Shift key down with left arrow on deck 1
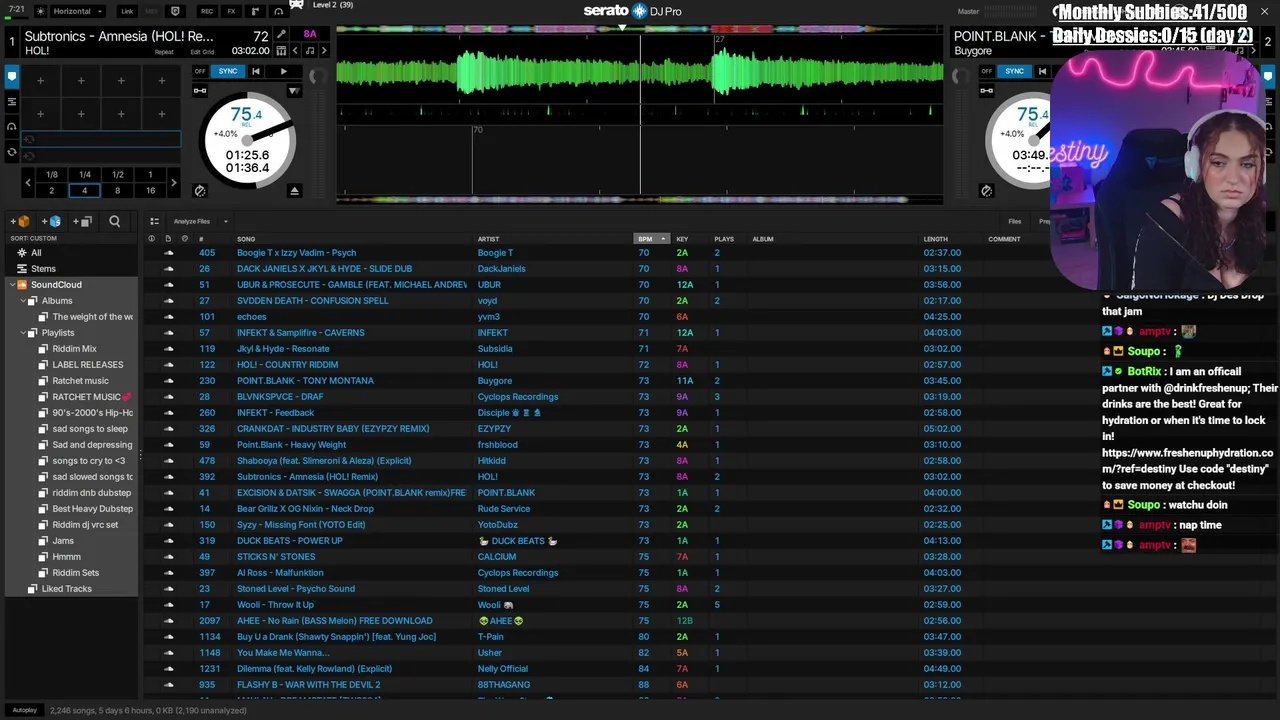 (x=296, y=51)
